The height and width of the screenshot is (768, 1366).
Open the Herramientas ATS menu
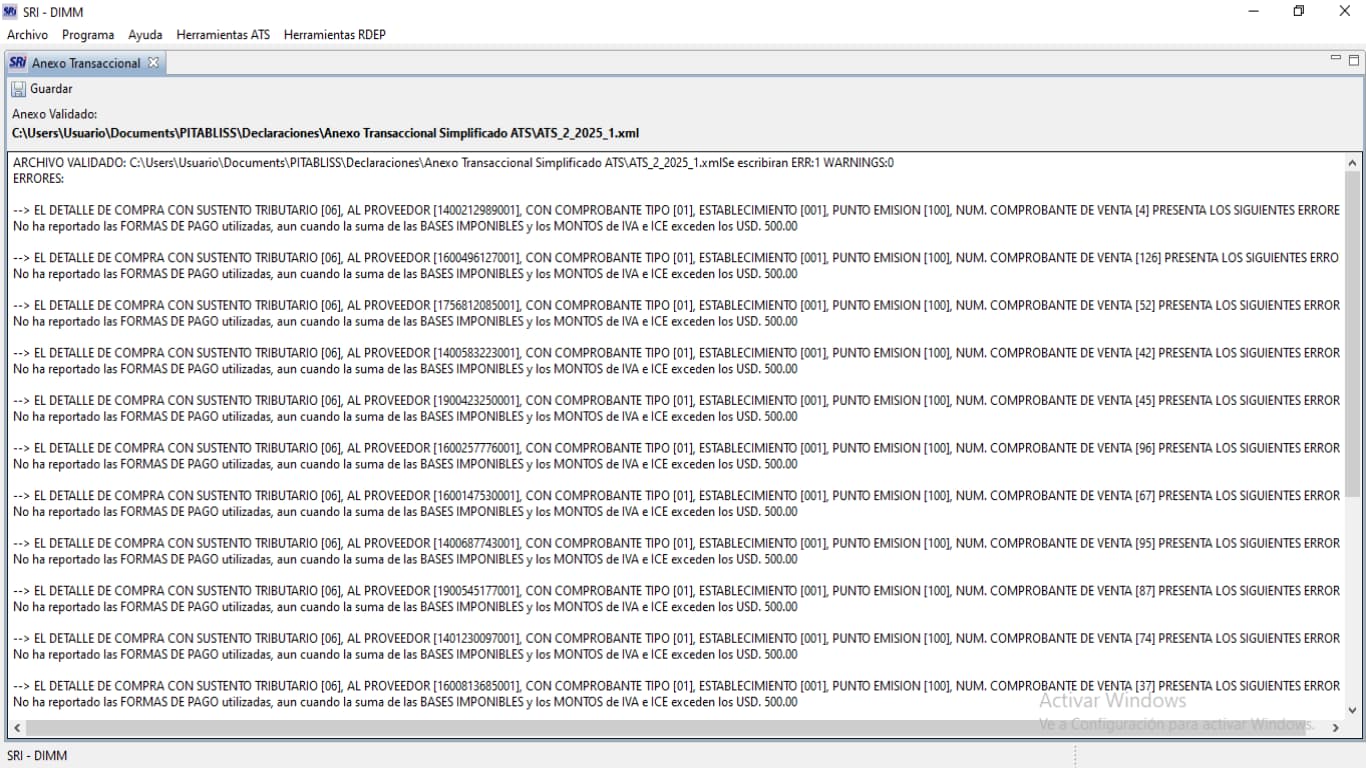pos(223,35)
